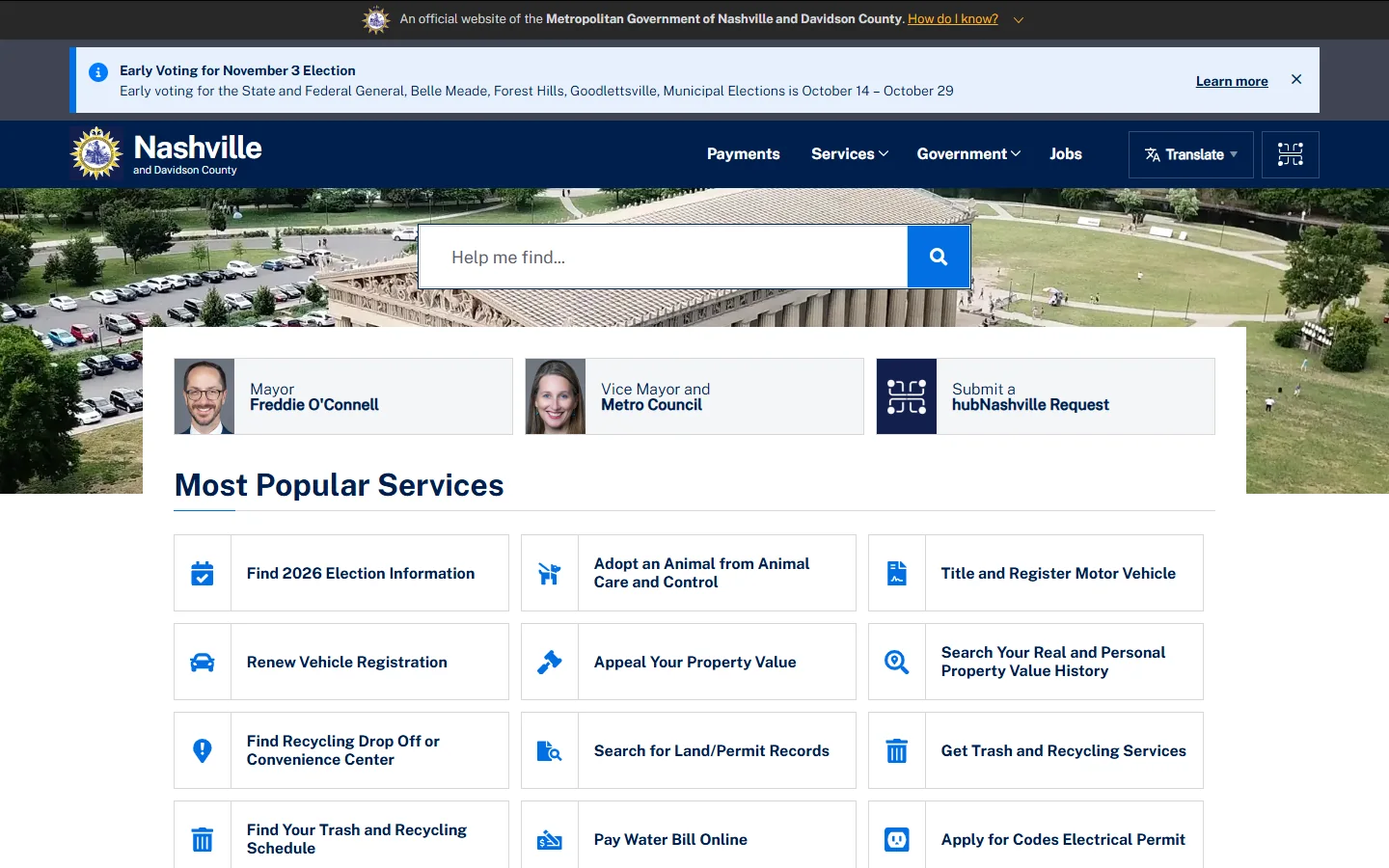Open Search for Land/Permit Records
The height and width of the screenshot is (868, 1389).
pyautogui.click(x=712, y=750)
